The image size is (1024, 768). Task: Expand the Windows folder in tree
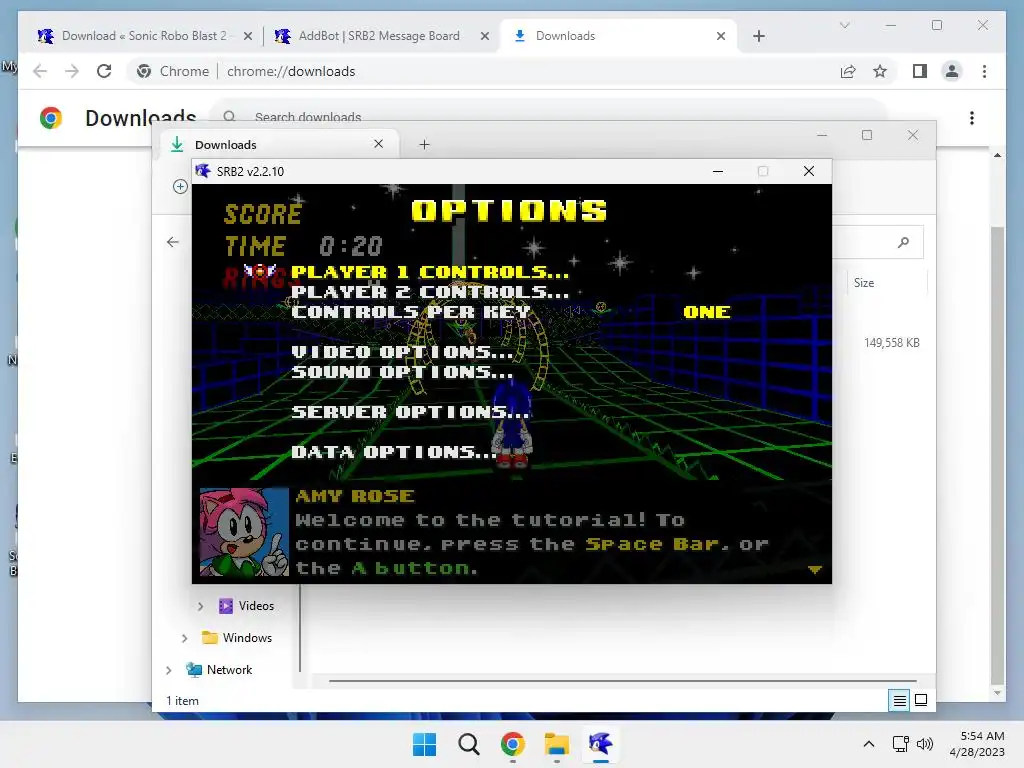point(184,638)
